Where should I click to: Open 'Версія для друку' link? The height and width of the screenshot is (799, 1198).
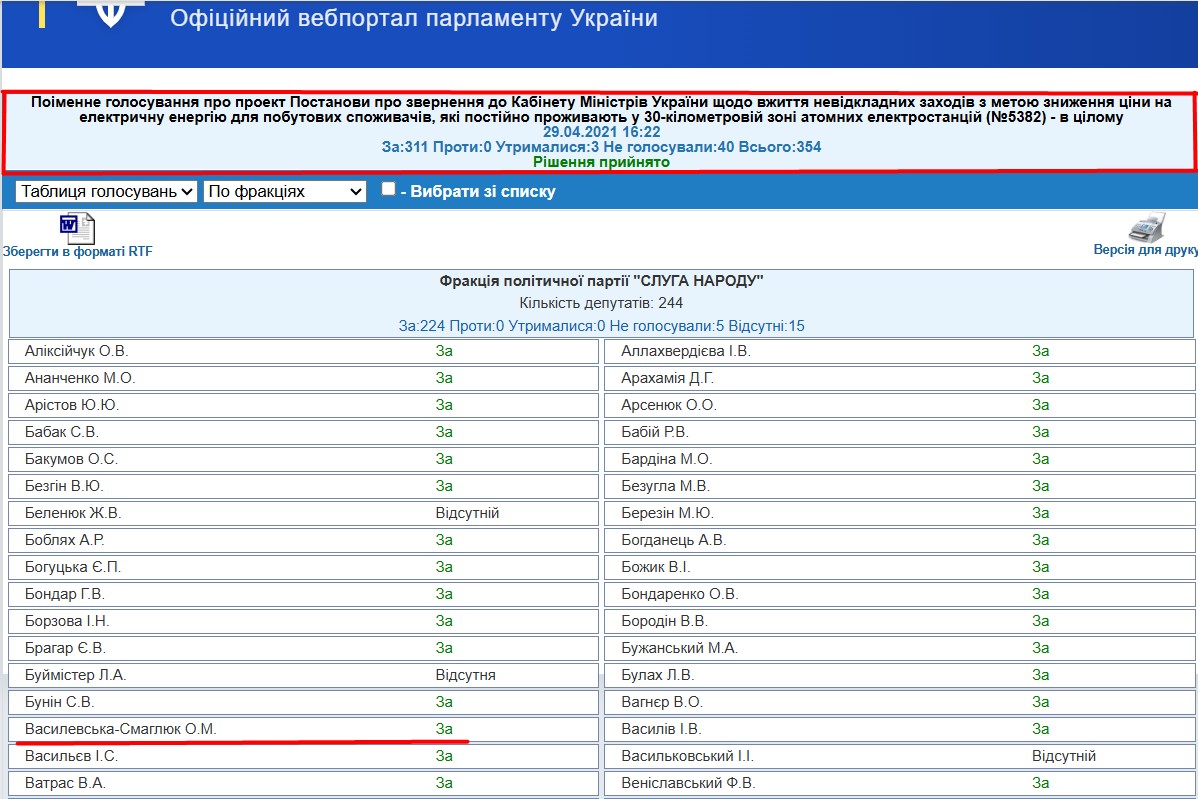1145,250
